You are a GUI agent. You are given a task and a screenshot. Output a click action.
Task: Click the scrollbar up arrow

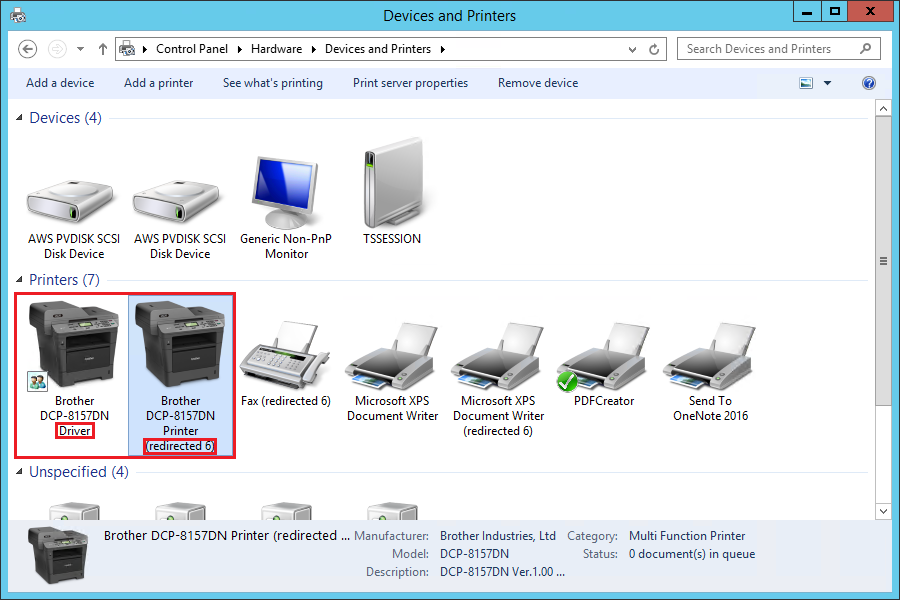pos(883,109)
